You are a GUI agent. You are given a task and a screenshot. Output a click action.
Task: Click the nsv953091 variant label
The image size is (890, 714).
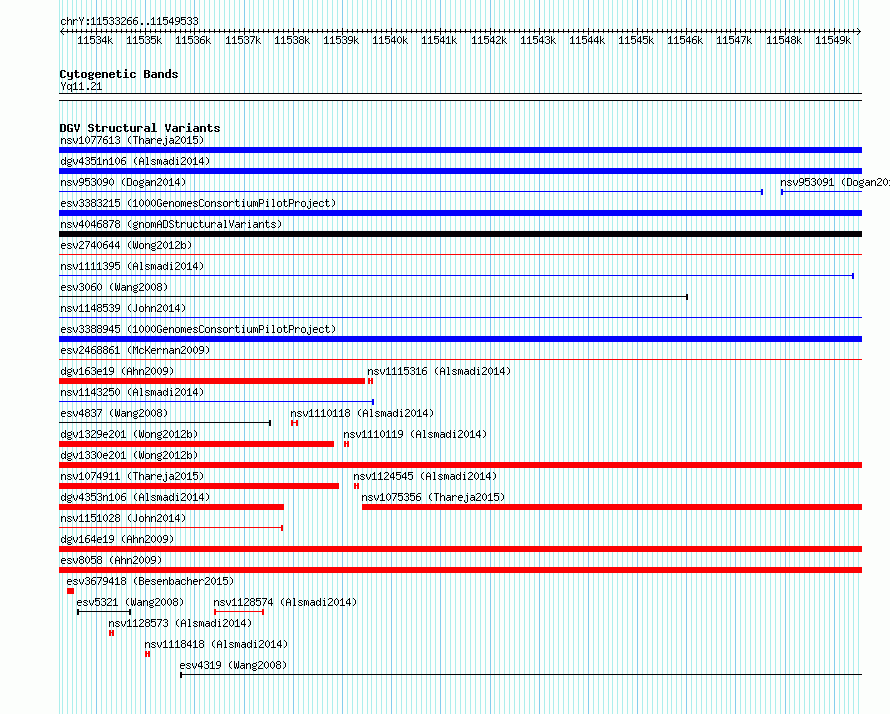[x=834, y=182]
